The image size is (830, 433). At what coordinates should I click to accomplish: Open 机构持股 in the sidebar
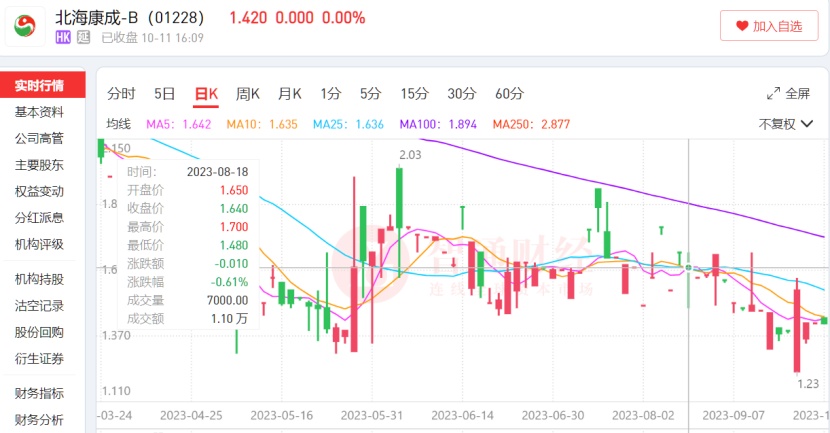(39, 279)
